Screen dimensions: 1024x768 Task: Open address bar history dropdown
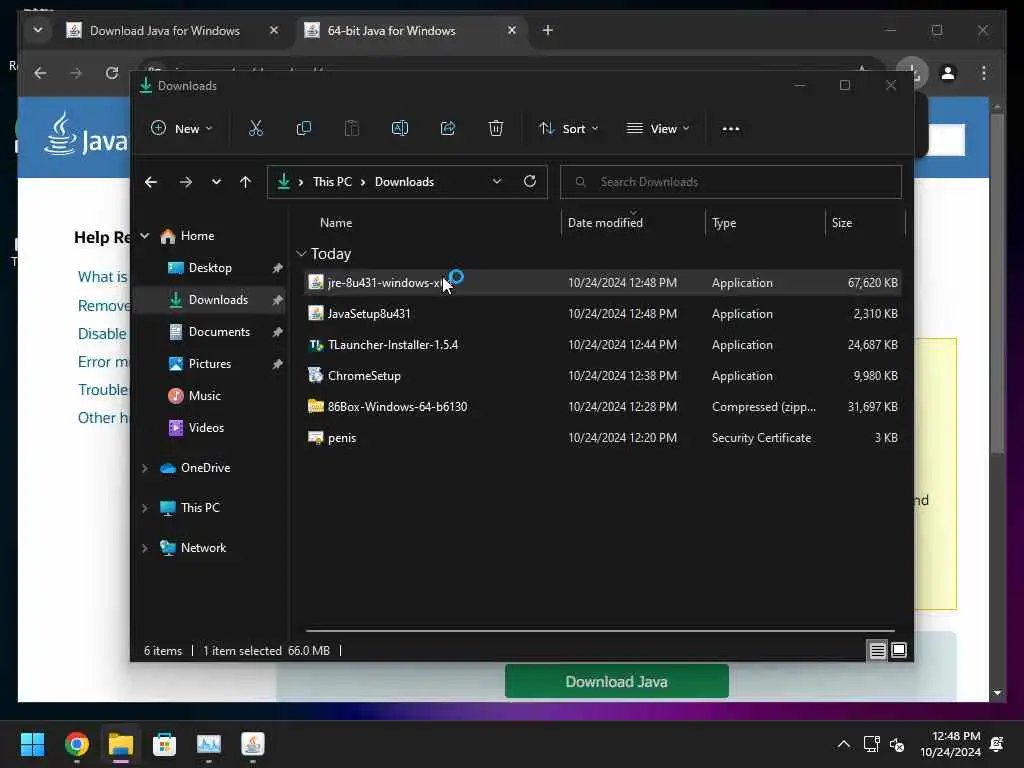coord(497,182)
